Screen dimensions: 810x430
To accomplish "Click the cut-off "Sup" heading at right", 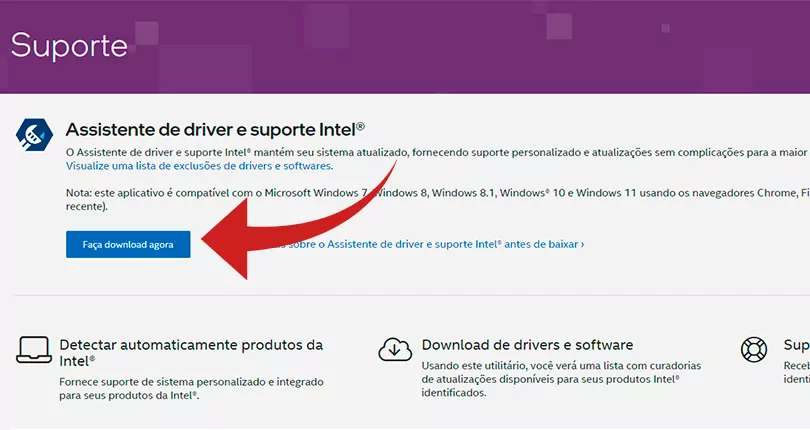I will tap(796, 345).
